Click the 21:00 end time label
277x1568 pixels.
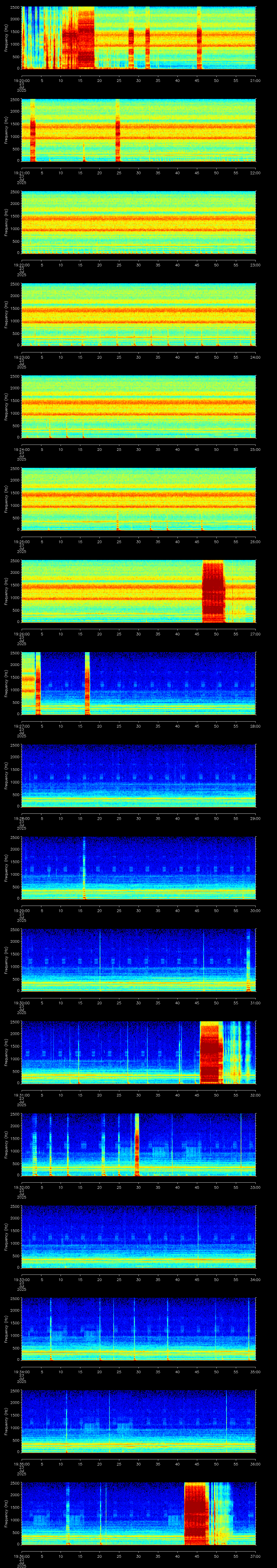[255, 80]
